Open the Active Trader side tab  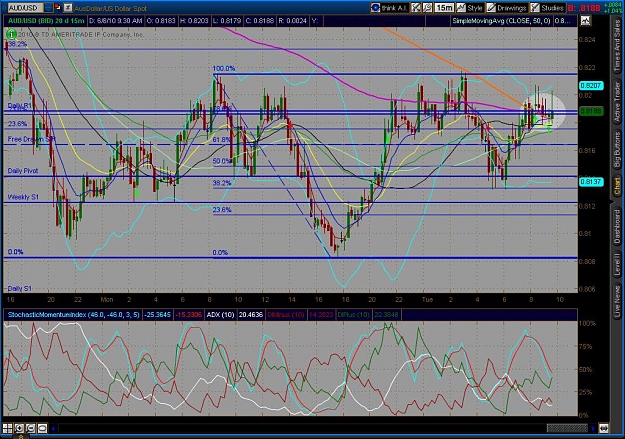click(617, 102)
